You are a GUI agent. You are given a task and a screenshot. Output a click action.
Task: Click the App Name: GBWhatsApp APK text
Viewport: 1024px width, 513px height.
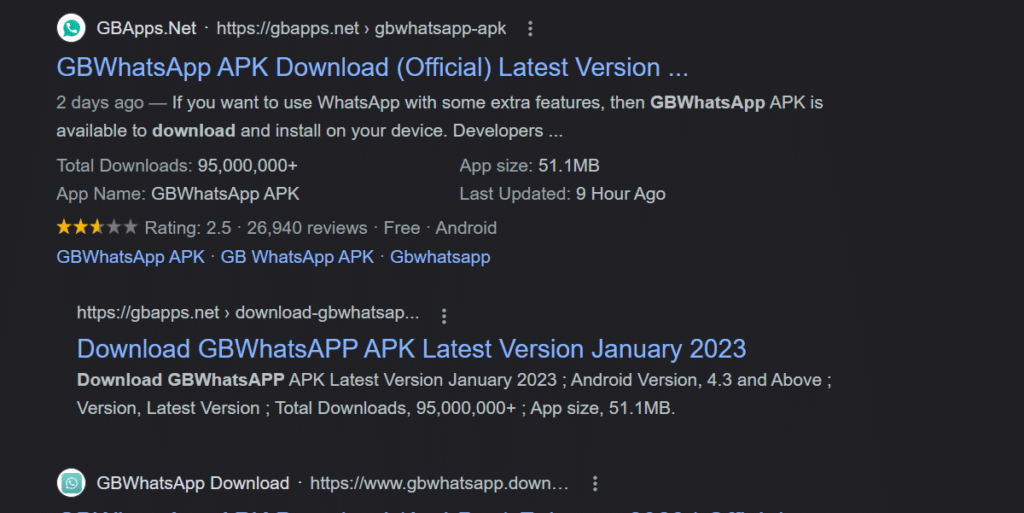click(x=178, y=194)
